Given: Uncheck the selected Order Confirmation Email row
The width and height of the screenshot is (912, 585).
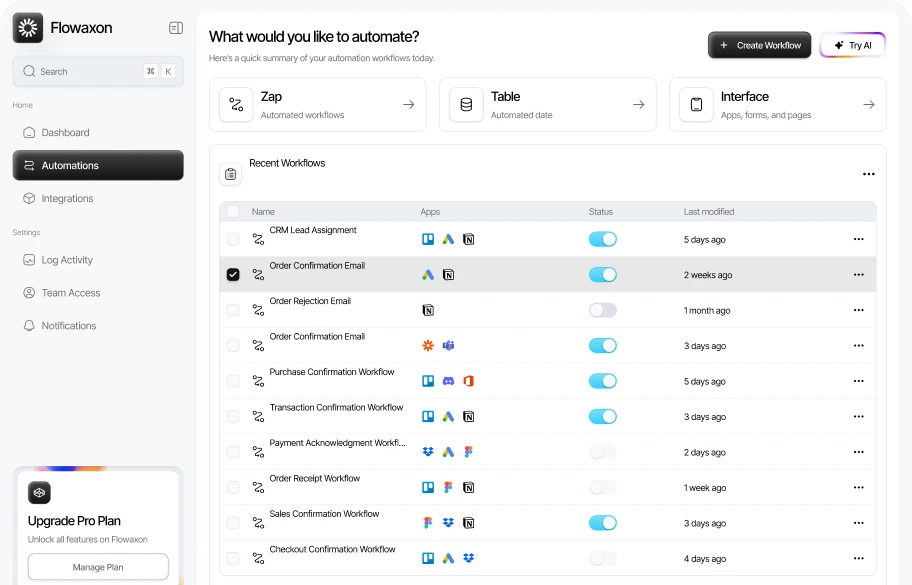Looking at the screenshot, I should pos(233,274).
